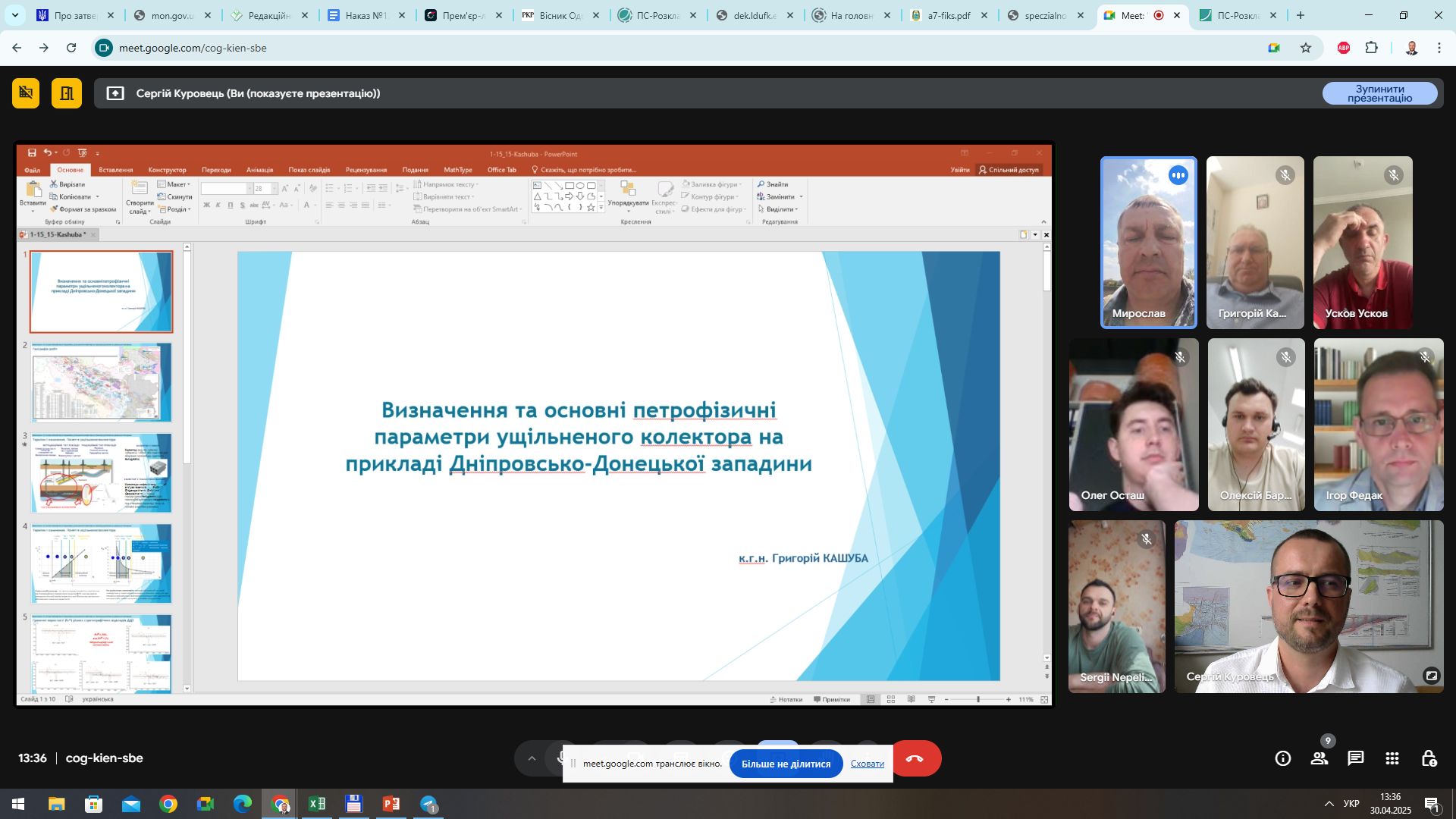The height and width of the screenshot is (819, 1456).
Task: Expand the Виділити select dropdown
Action: pyautogui.click(x=778, y=209)
